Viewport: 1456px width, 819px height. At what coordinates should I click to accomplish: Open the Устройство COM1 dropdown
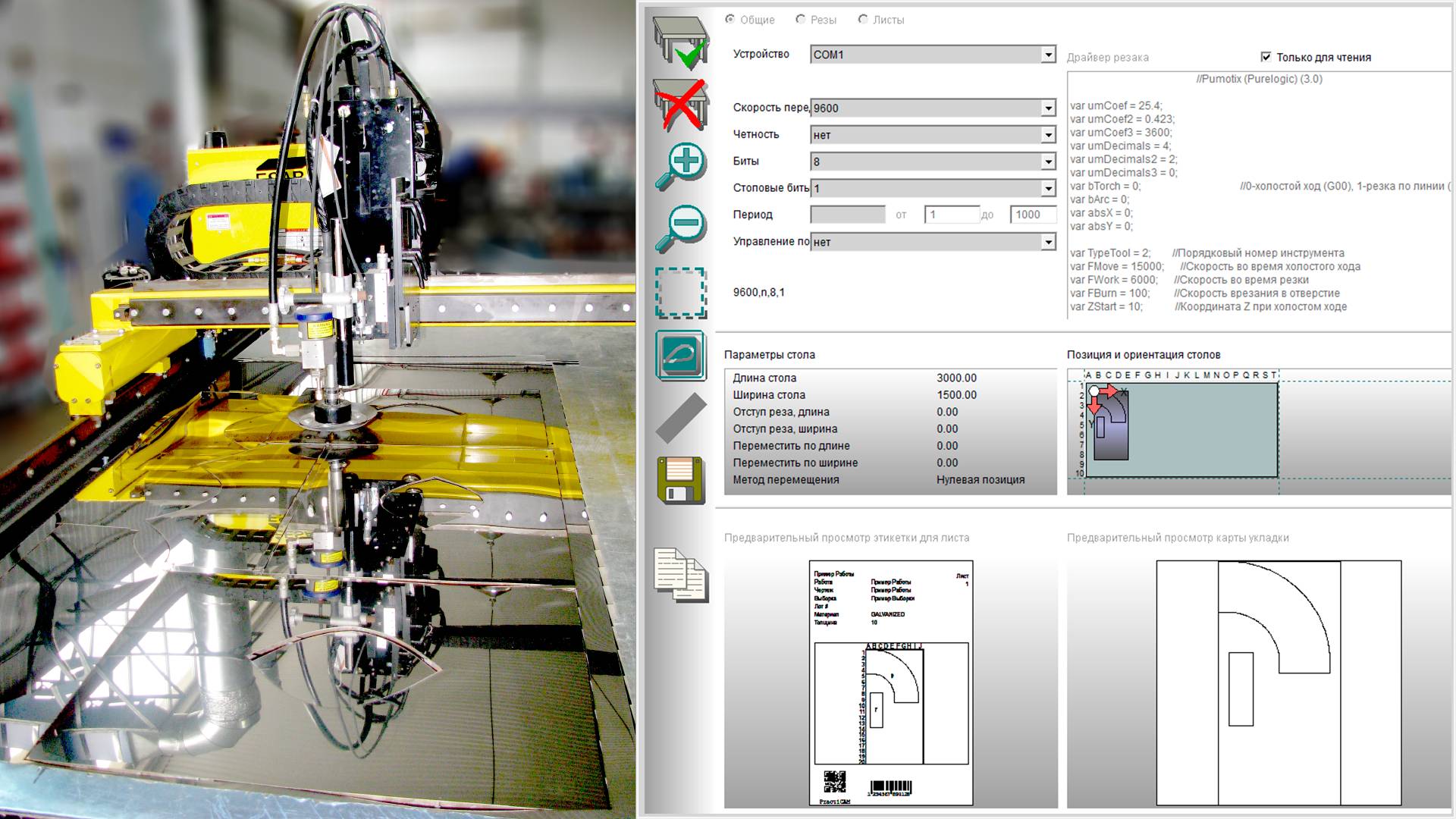(1047, 55)
